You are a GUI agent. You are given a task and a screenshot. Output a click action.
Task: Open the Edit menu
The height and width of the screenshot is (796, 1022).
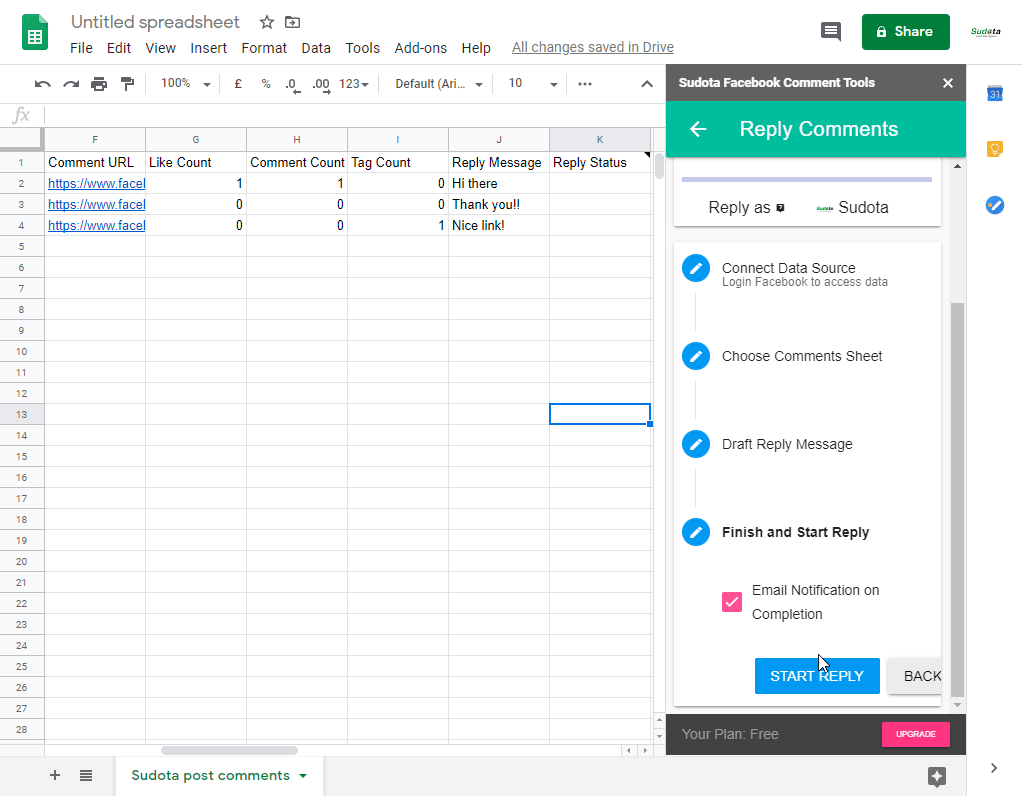click(x=119, y=48)
